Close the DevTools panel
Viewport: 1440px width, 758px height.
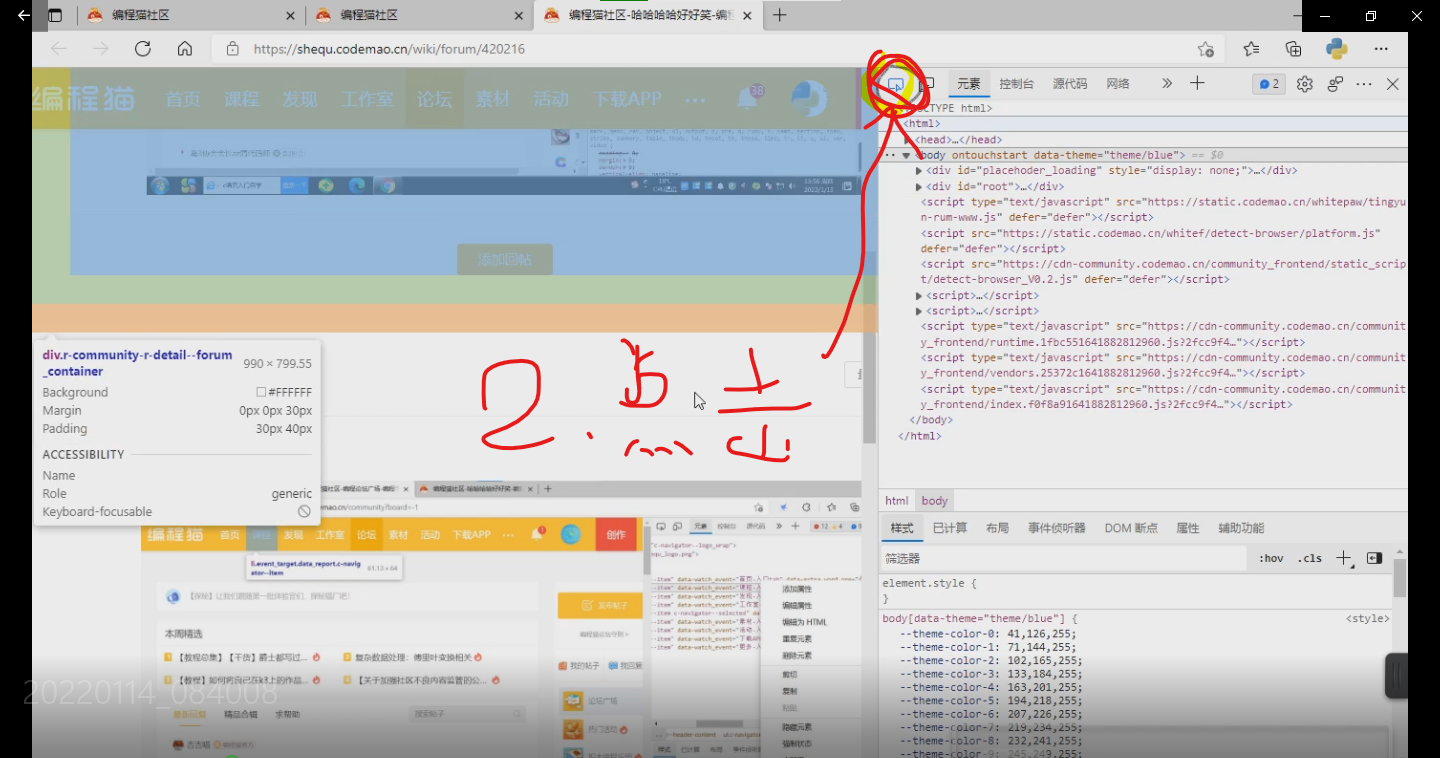pos(1392,84)
